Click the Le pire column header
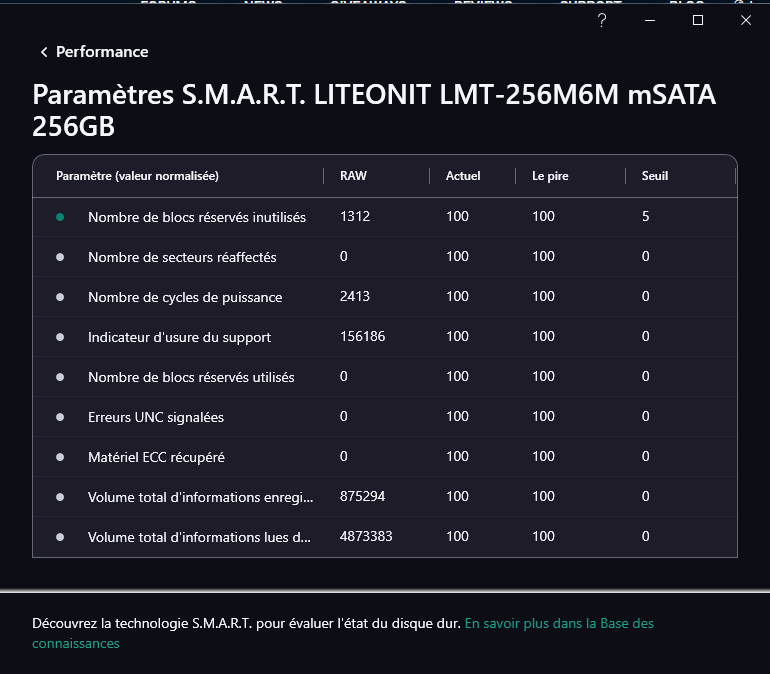770x674 pixels. [x=551, y=176]
